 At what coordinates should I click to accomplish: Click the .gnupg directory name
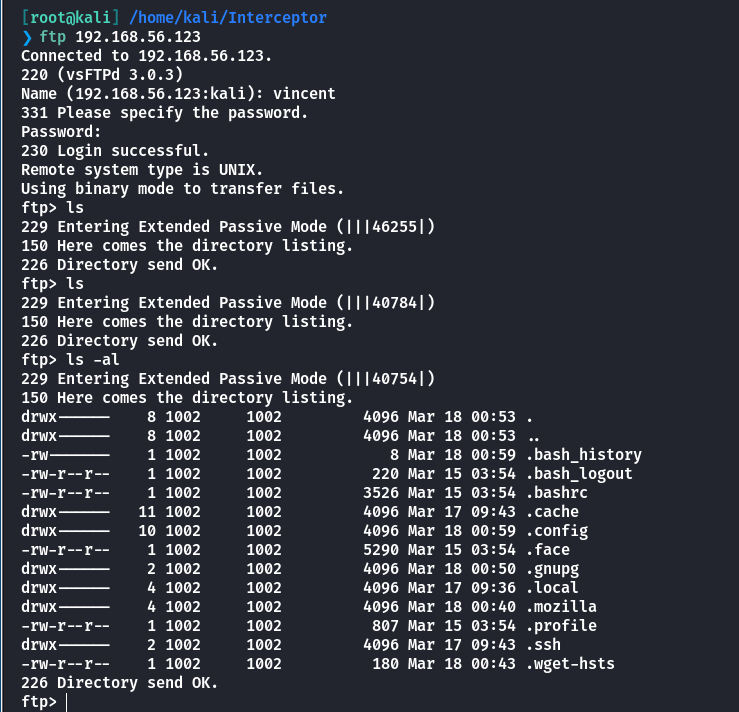552,569
